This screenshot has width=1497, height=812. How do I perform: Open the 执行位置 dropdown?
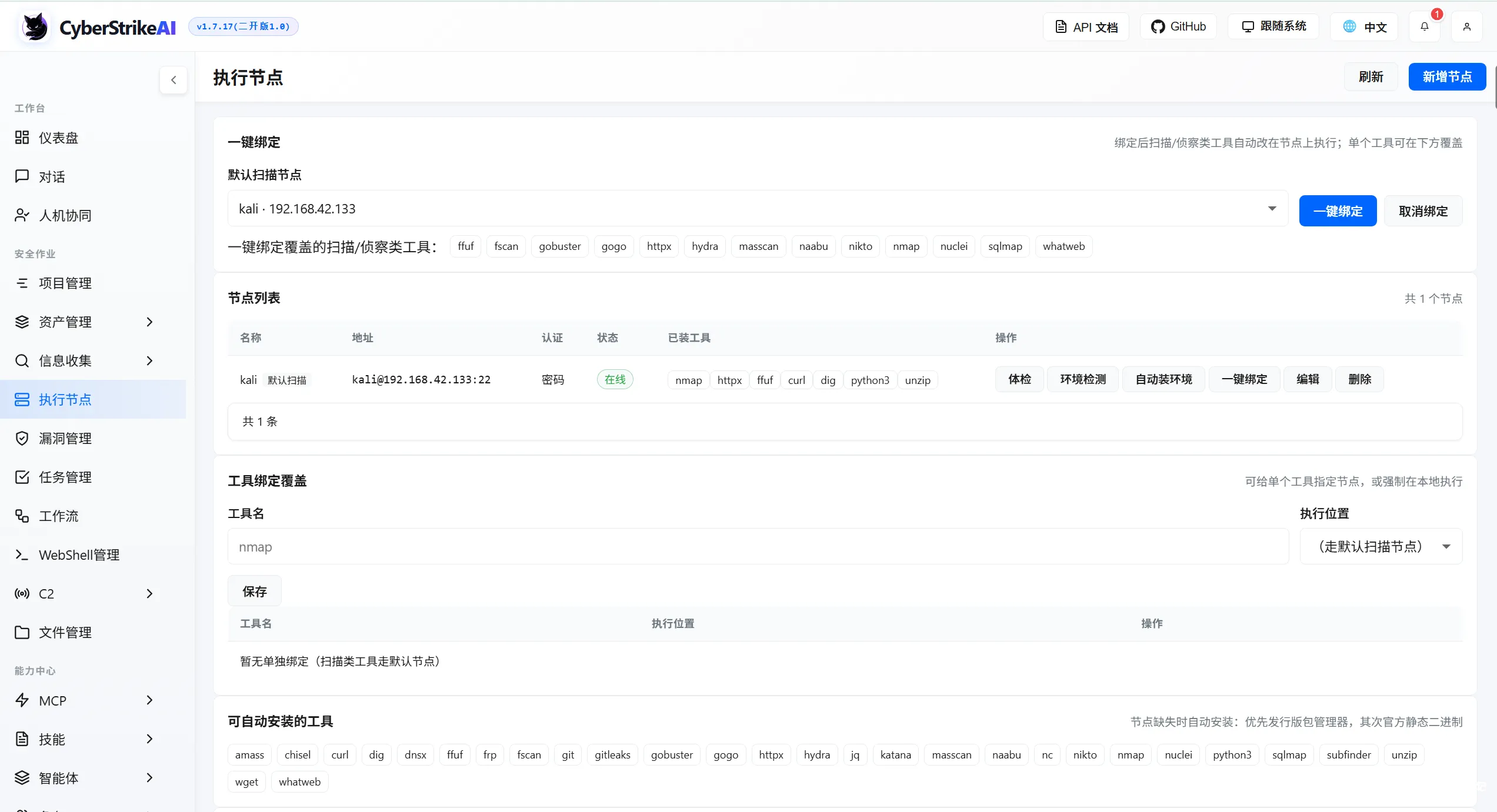[x=1381, y=547]
